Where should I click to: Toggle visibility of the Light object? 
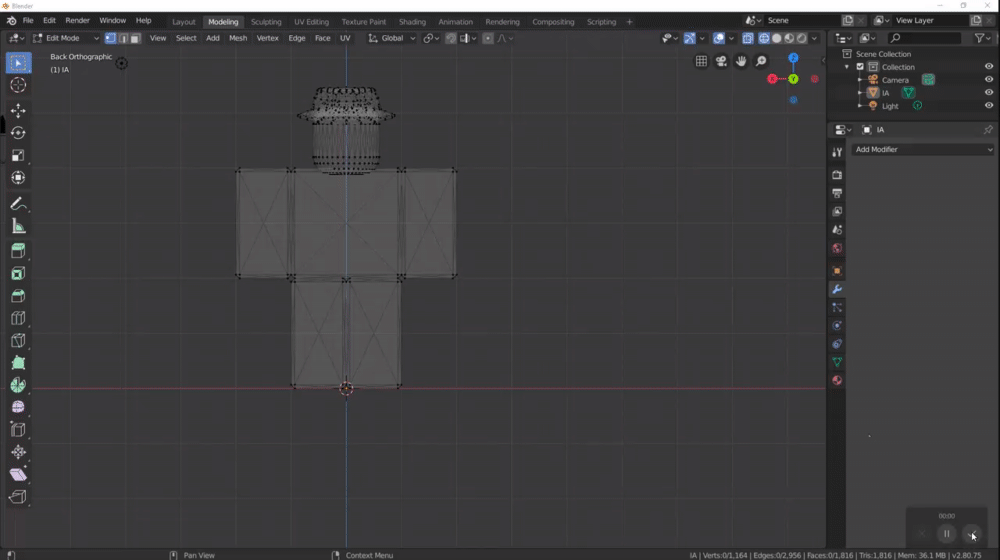click(988, 106)
